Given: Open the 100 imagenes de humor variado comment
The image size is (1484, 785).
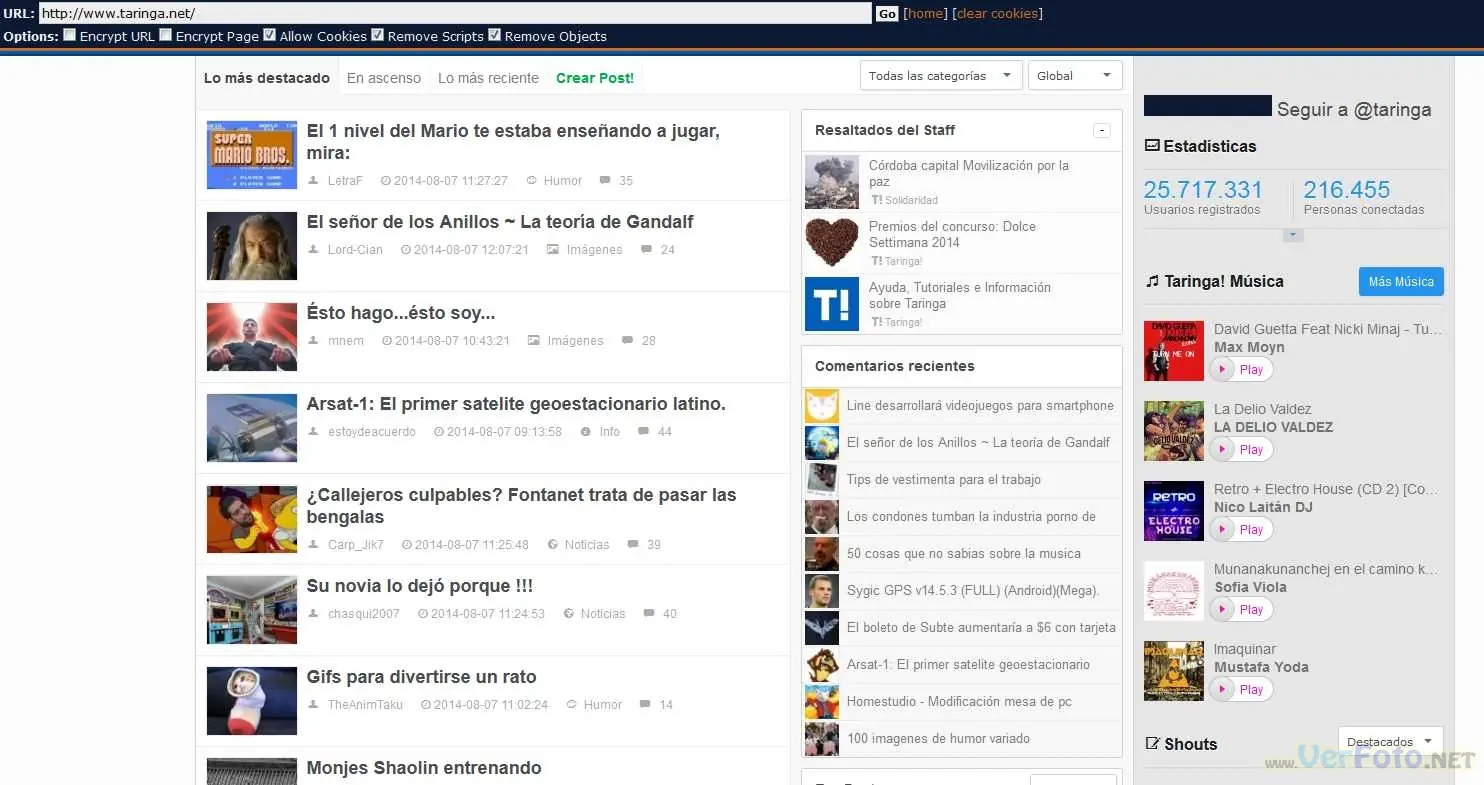Looking at the screenshot, I should pos(938,739).
